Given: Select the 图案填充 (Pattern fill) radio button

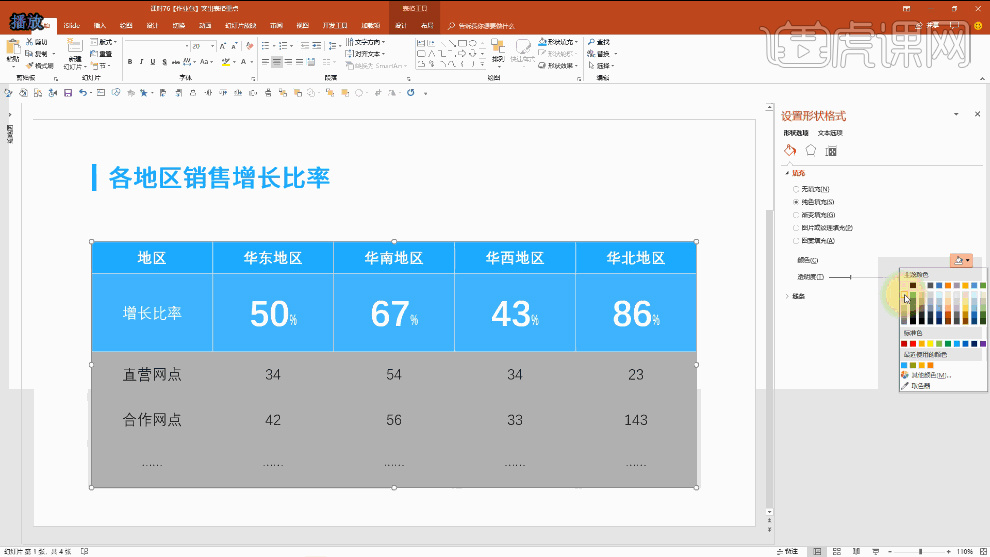Looking at the screenshot, I should click(796, 240).
